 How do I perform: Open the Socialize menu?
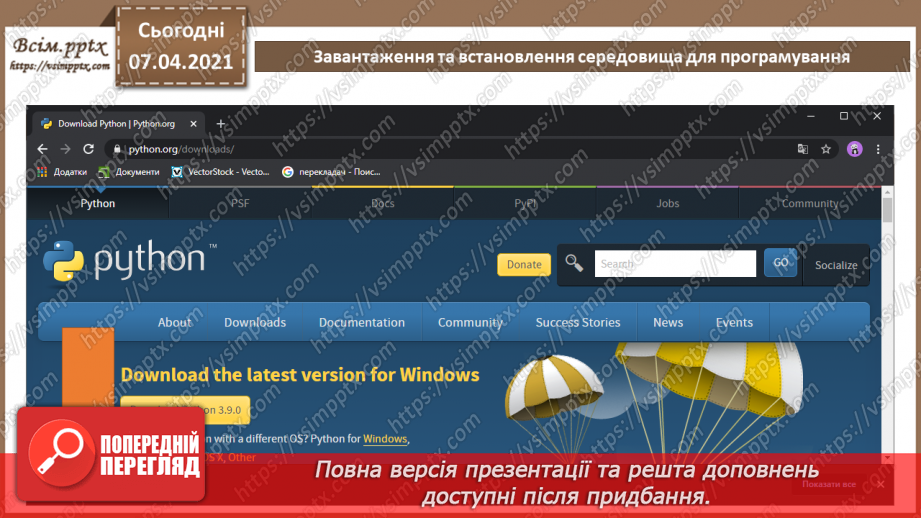(836, 265)
